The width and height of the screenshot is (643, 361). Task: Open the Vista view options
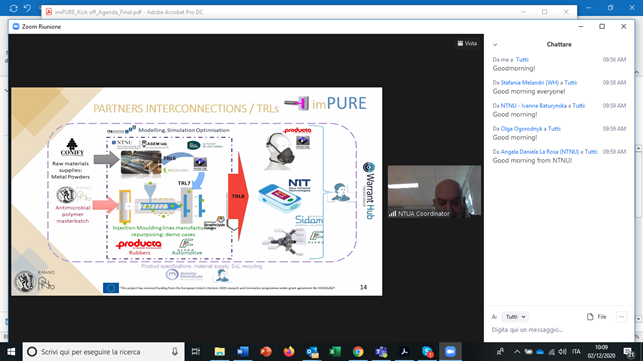(x=467, y=43)
